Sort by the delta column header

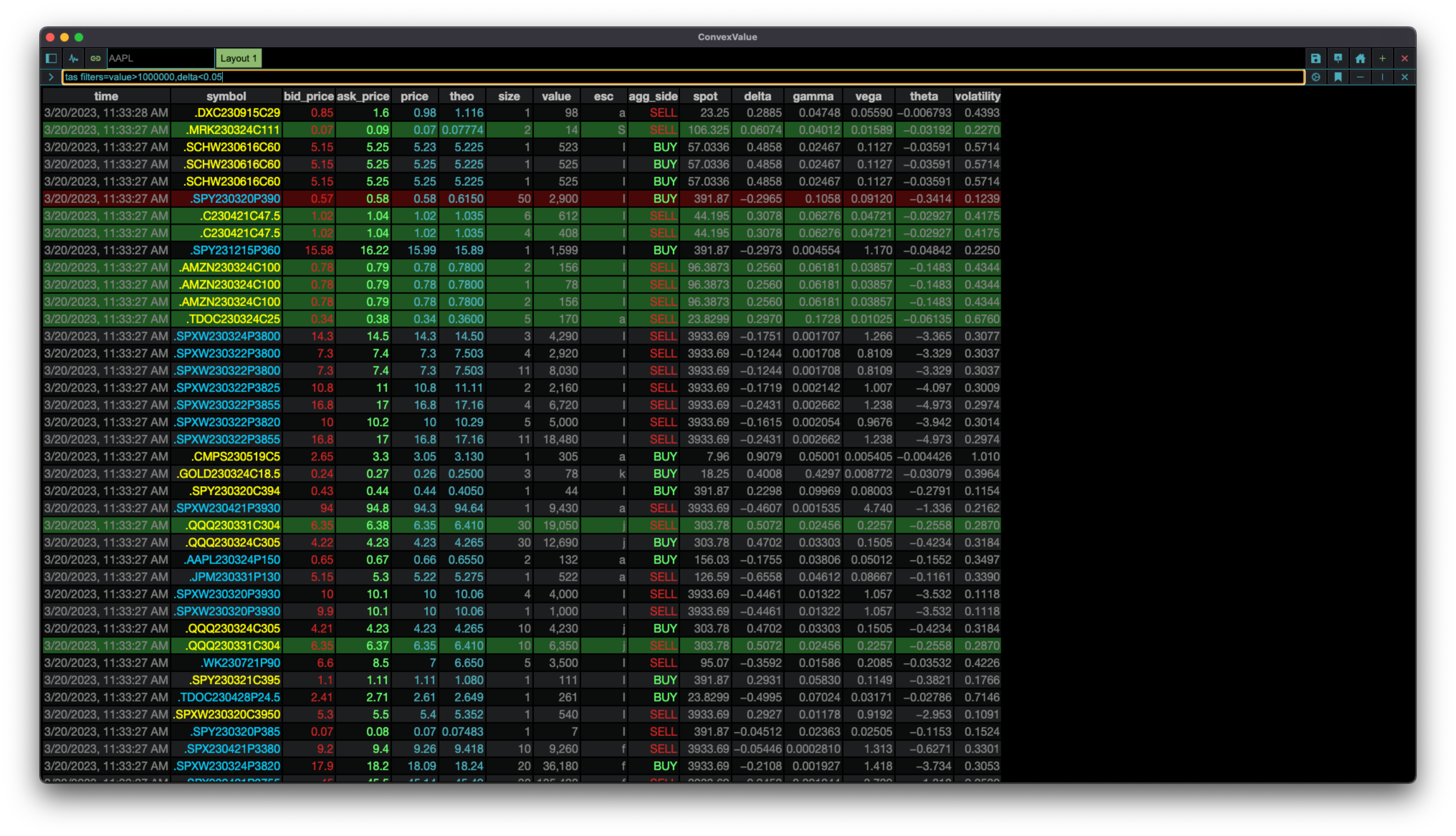(757, 96)
